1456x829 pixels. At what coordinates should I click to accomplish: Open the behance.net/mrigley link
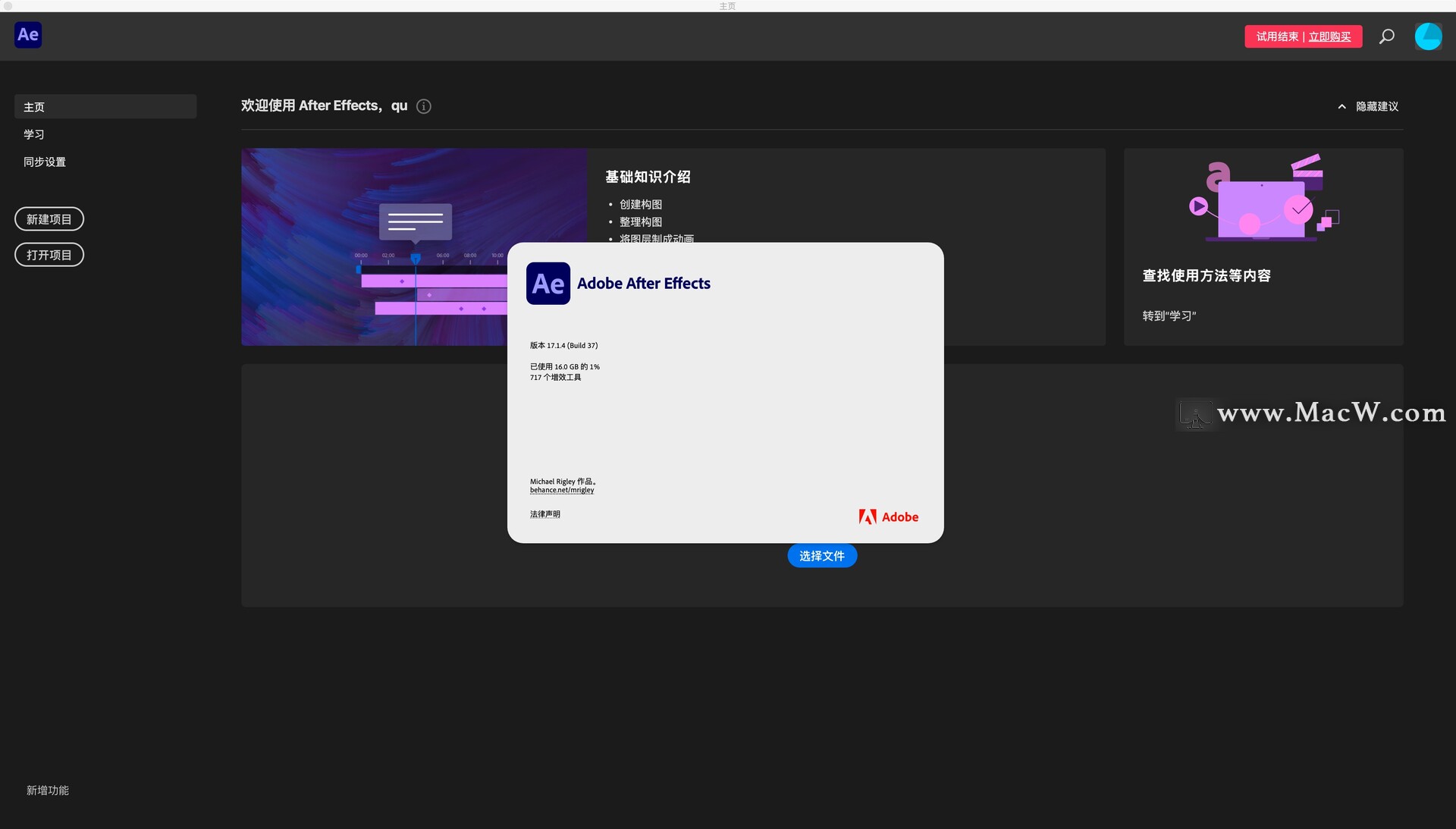point(561,490)
